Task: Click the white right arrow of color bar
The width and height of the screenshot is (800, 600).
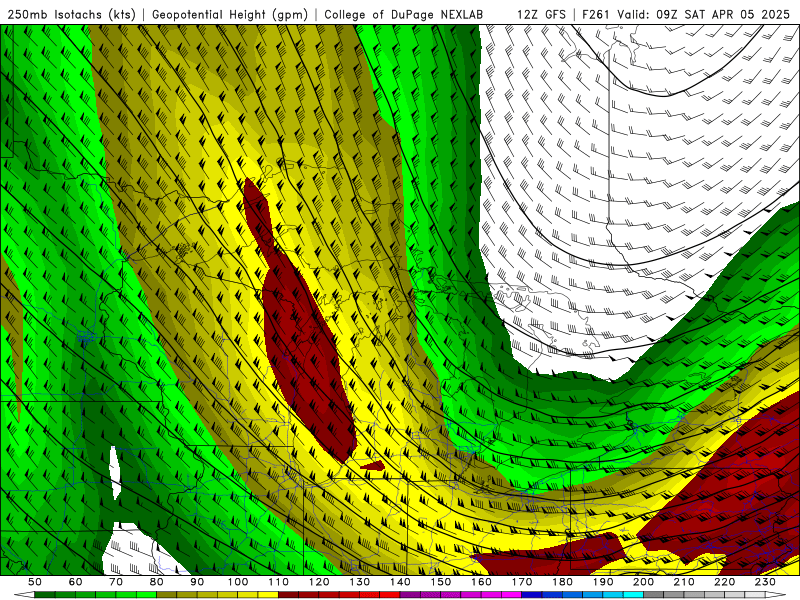Action: pos(776,595)
